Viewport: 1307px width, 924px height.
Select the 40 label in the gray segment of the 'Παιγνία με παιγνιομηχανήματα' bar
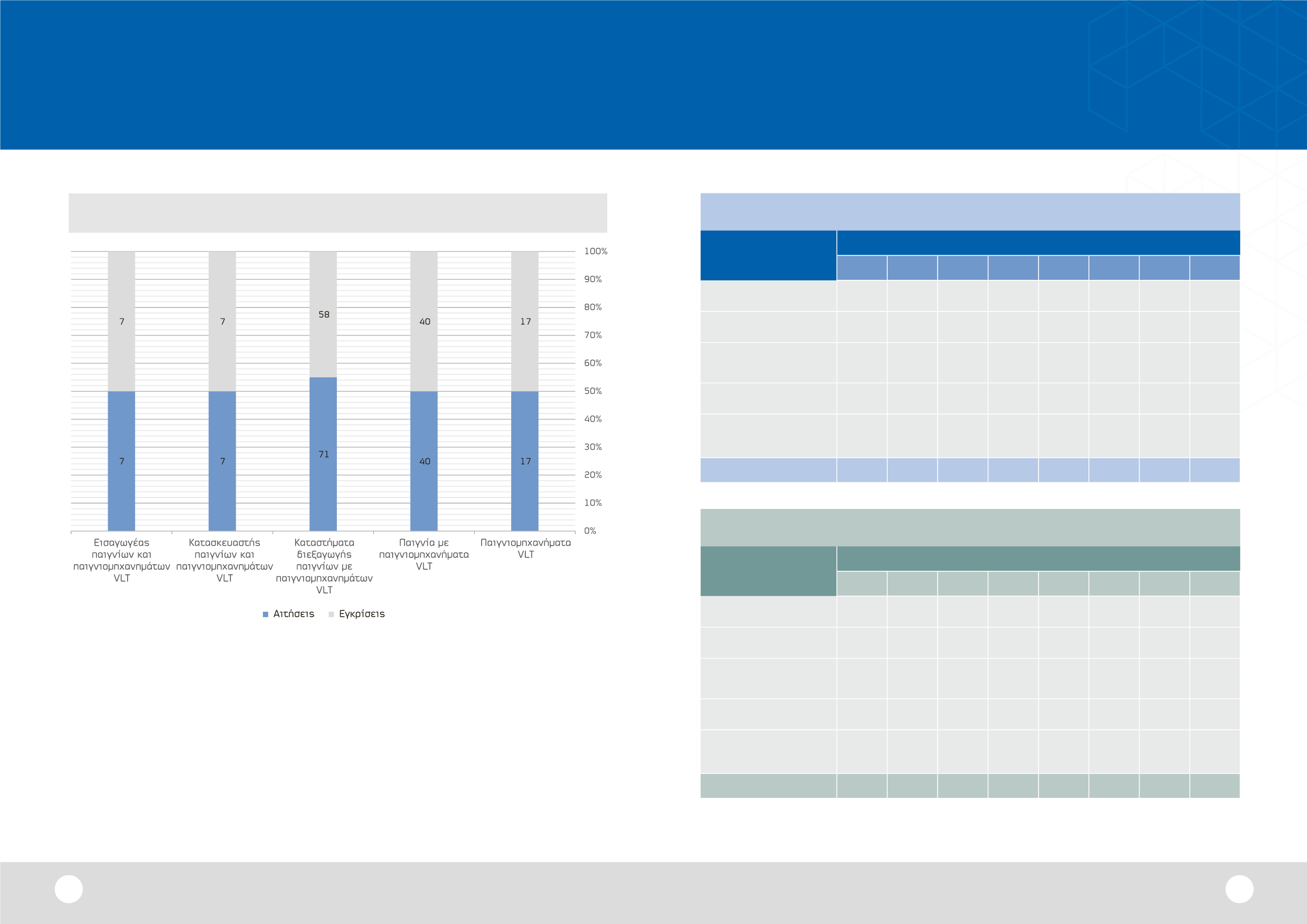[x=425, y=322]
